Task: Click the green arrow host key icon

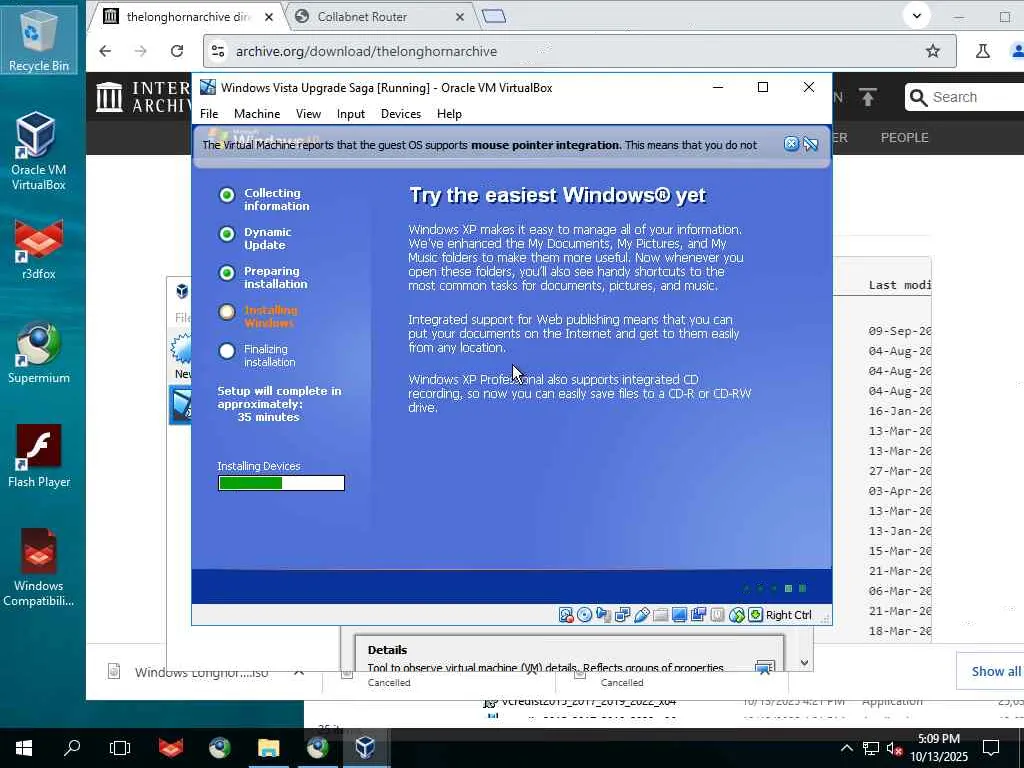Action: click(x=756, y=615)
